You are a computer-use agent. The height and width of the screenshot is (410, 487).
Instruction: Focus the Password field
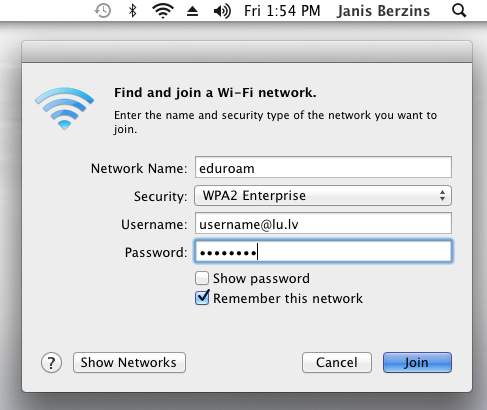tap(323, 251)
